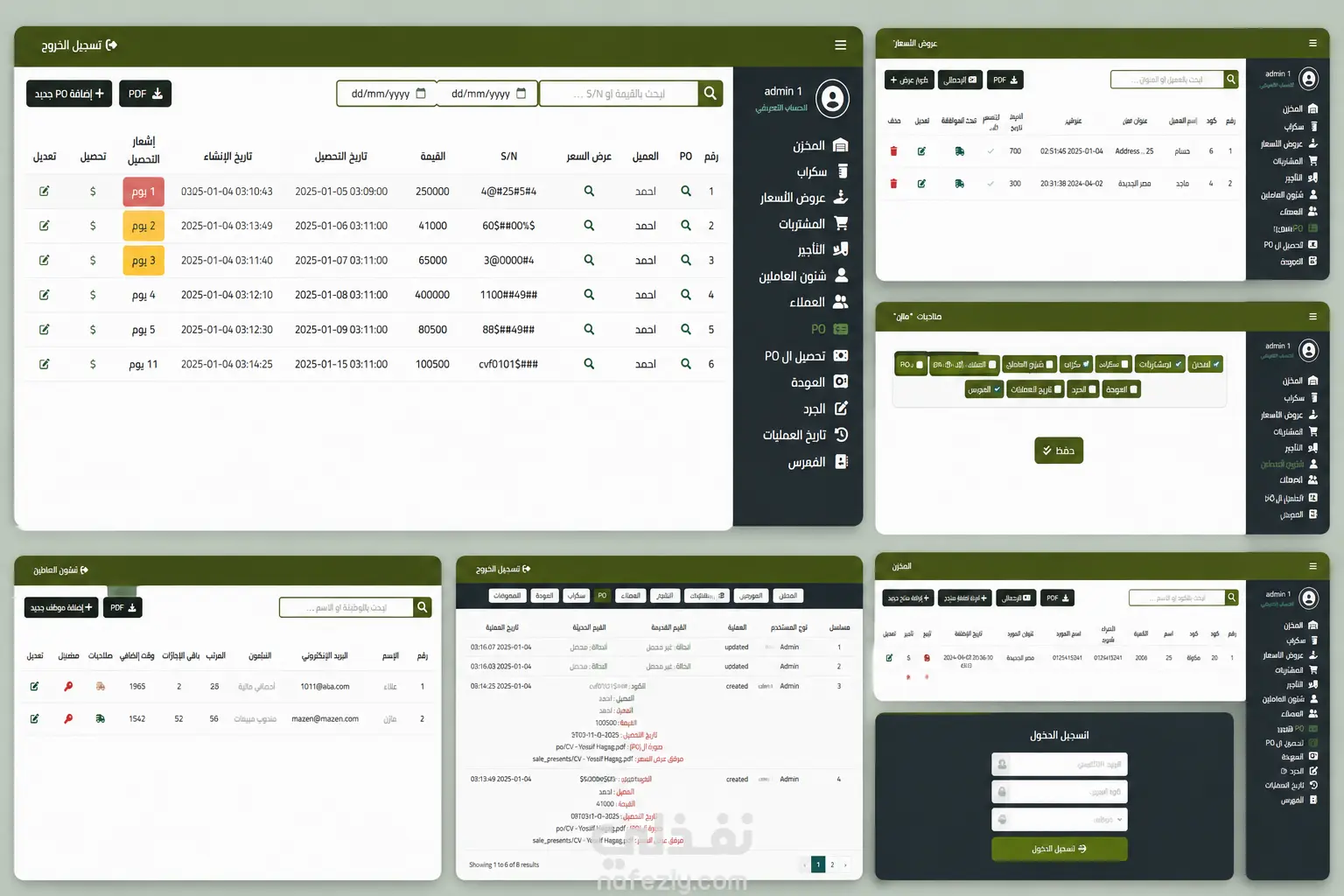Delete quote row 1 with the red trash icon

pos(893,151)
